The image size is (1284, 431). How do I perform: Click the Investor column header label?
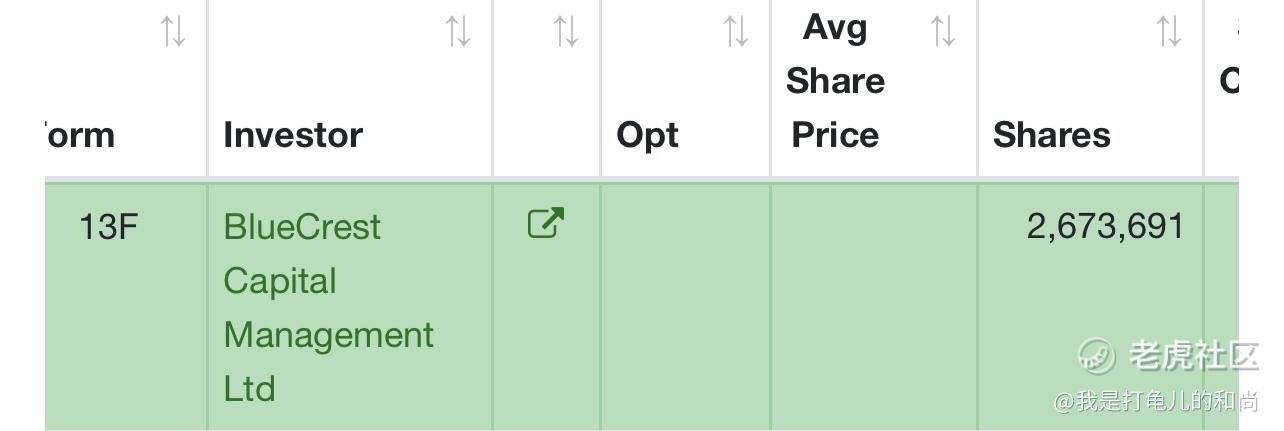pyautogui.click(x=293, y=135)
